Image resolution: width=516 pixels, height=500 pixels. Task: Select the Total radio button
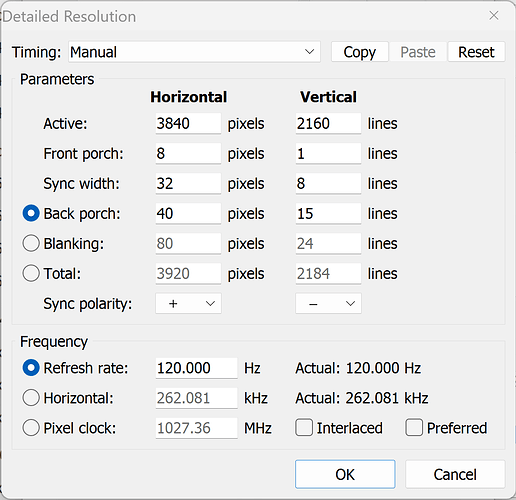pyautogui.click(x=31, y=273)
